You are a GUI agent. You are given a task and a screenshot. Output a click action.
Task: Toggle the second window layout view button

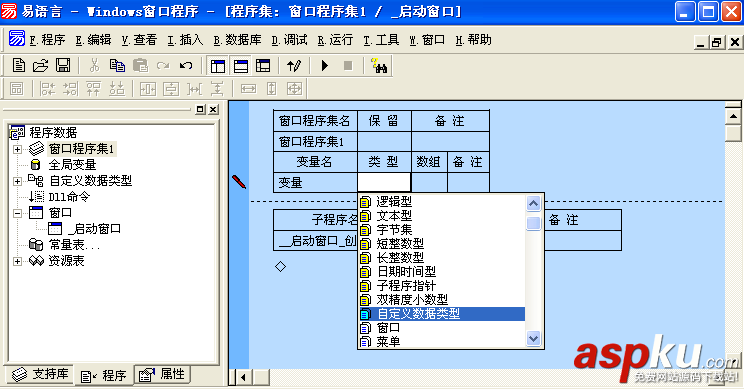pos(241,66)
